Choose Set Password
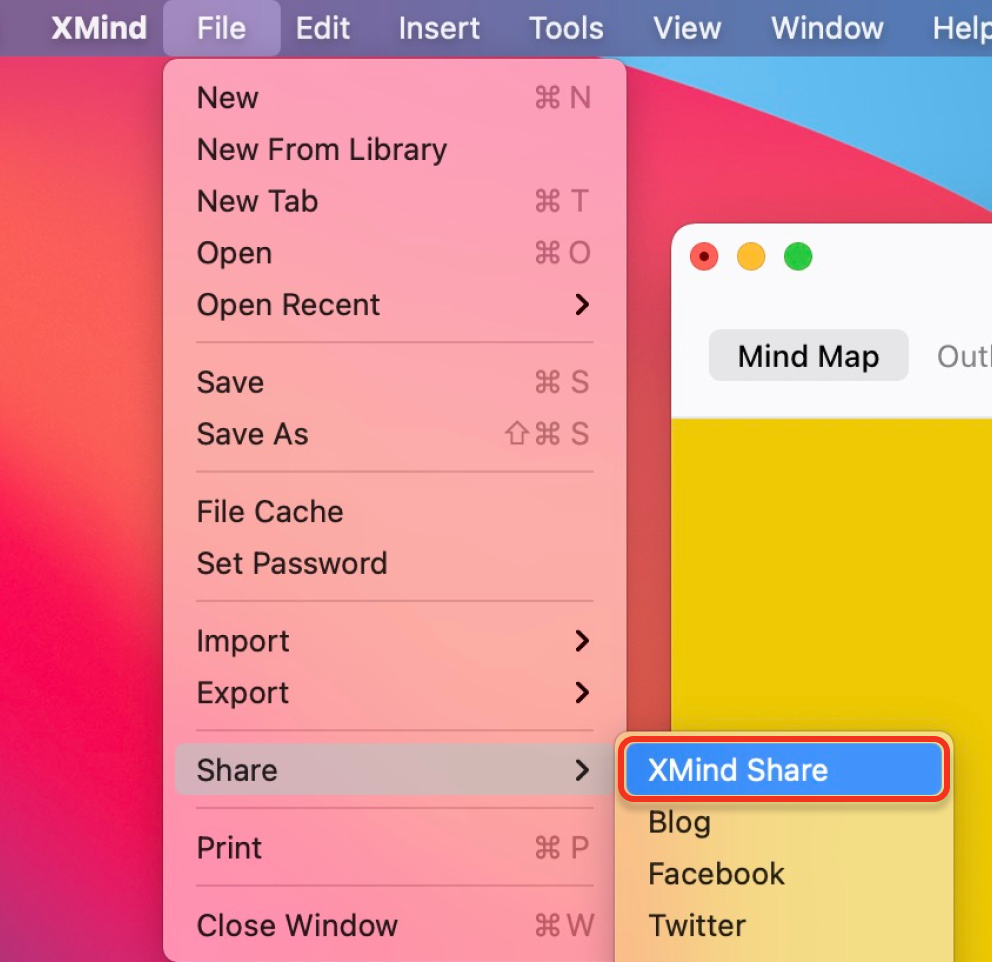Image resolution: width=992 pixels, height=962 pixels. (x=395, y=564)
